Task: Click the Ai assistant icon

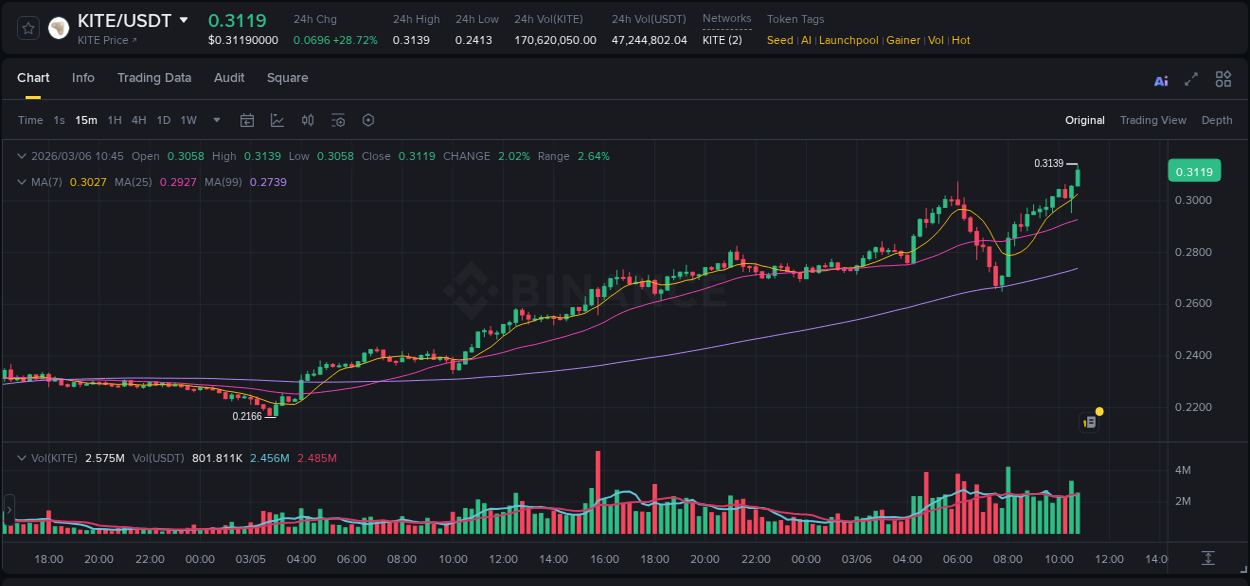Action: click(x=1160, y=78)
